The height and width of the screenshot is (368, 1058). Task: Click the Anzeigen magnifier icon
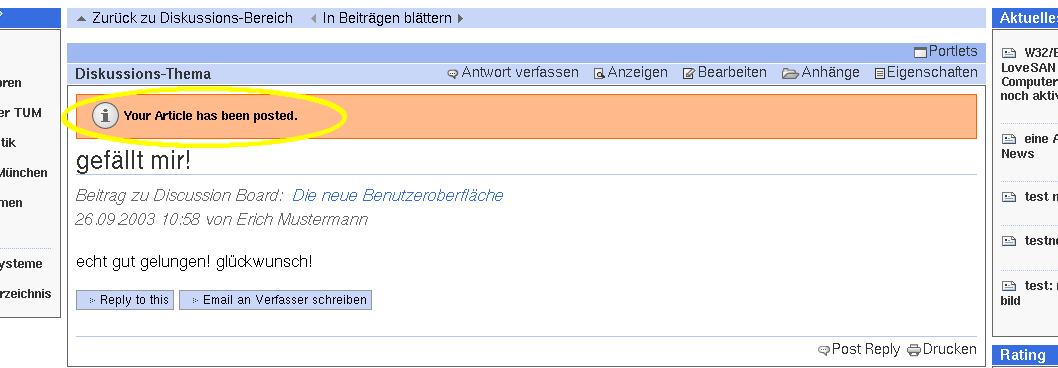[x=598, y=74]
